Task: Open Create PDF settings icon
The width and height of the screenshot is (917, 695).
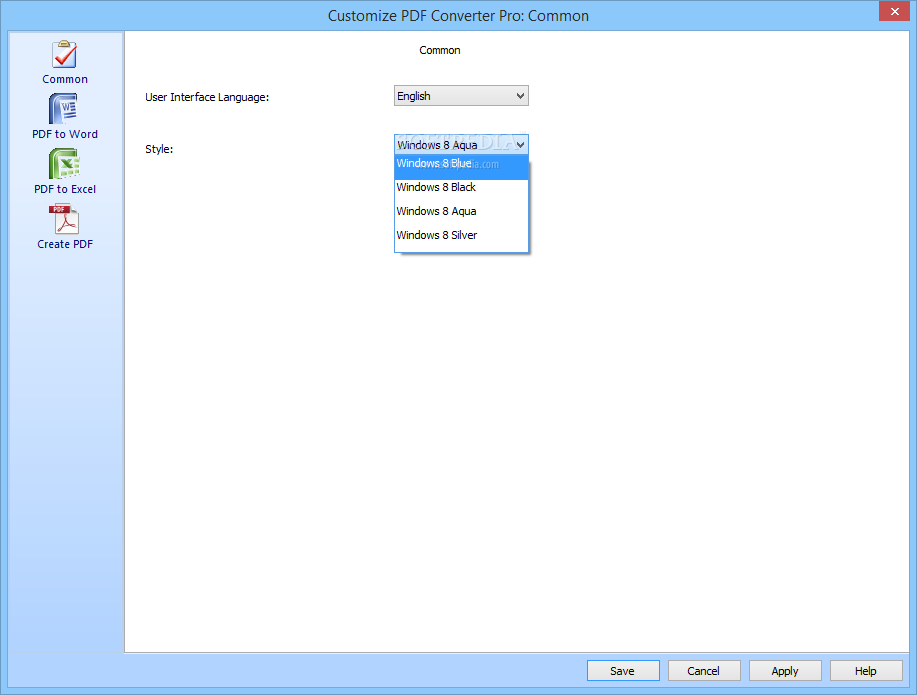Action: (x=64, y=219)
